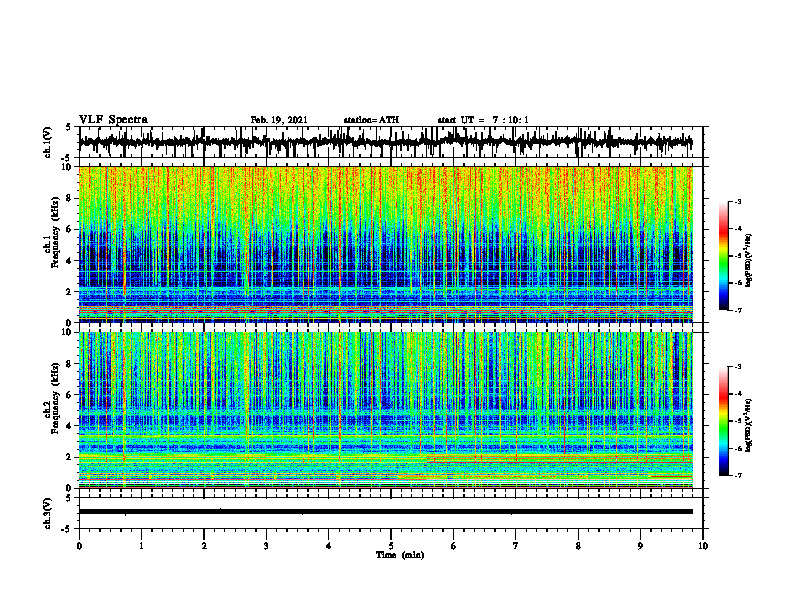
Task: Click time axis tick label "9"
Action: pos(640,546)
